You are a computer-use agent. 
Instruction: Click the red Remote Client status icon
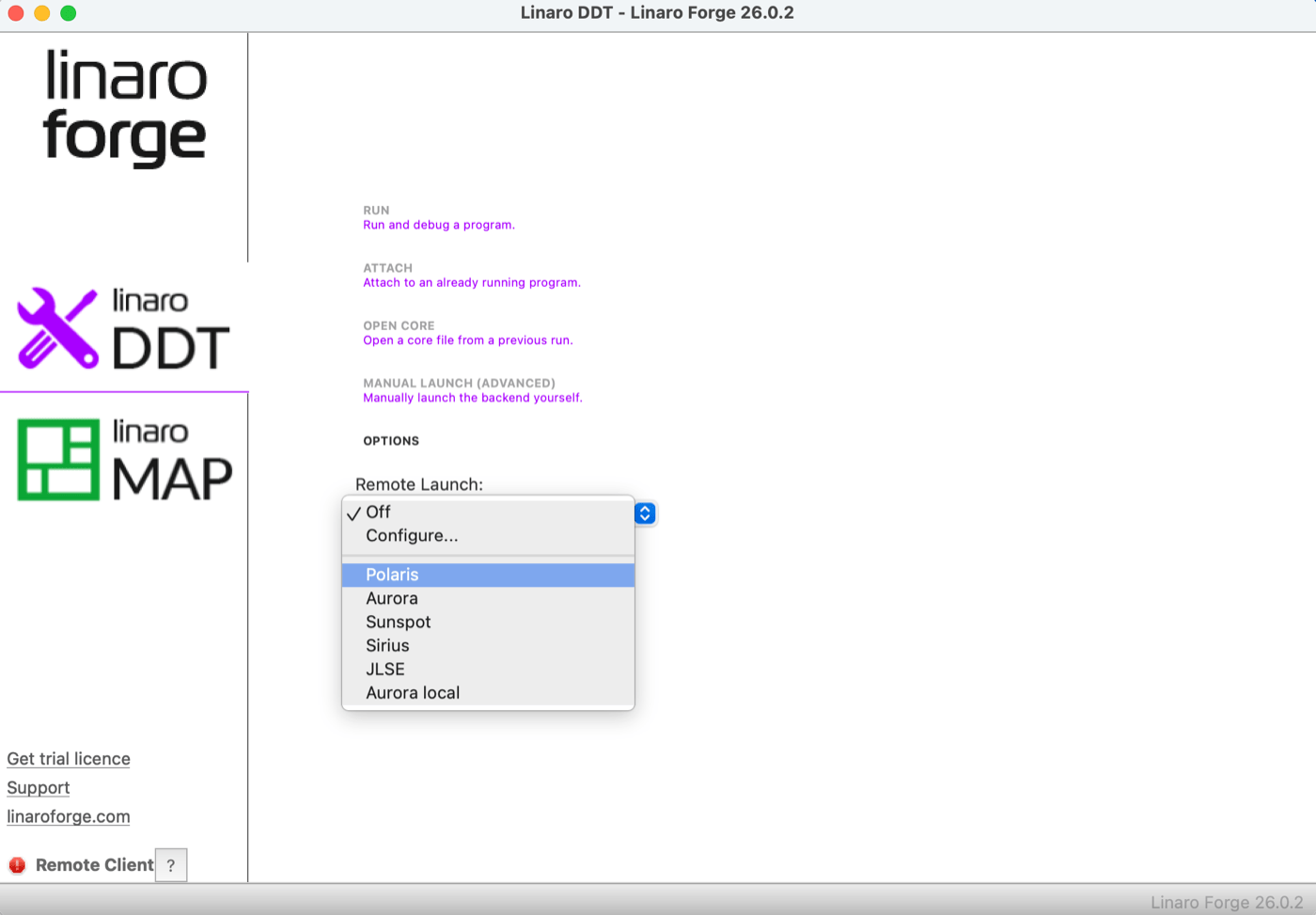coord(17,865)
